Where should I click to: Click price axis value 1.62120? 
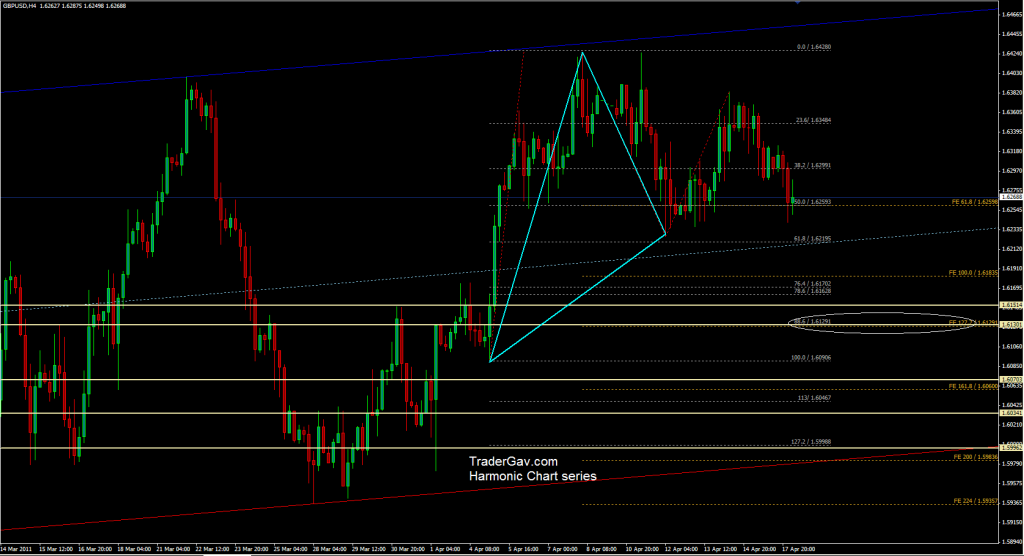click(1012, 249)
